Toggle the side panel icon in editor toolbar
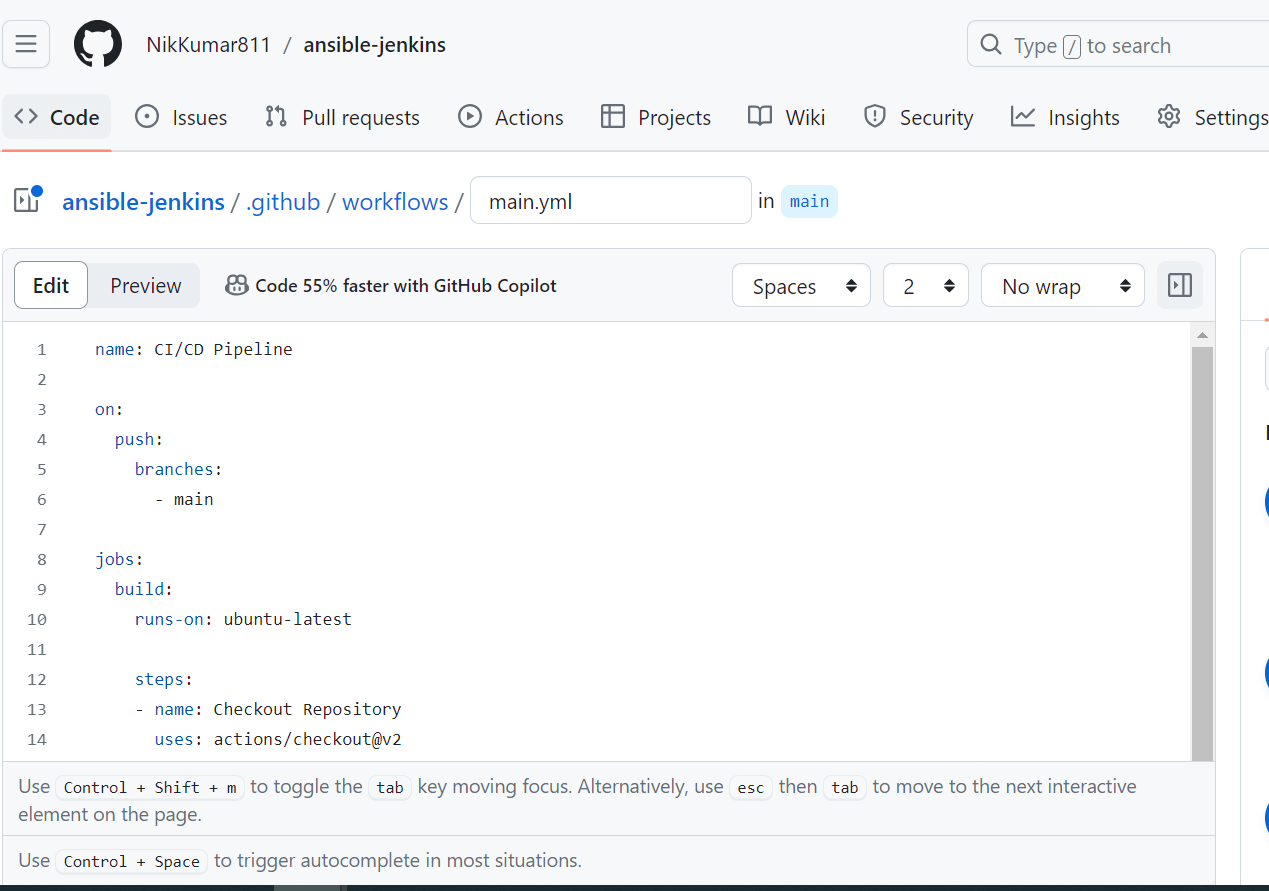This screenshot has height=891, width=1269. (x=1180, y=286)
